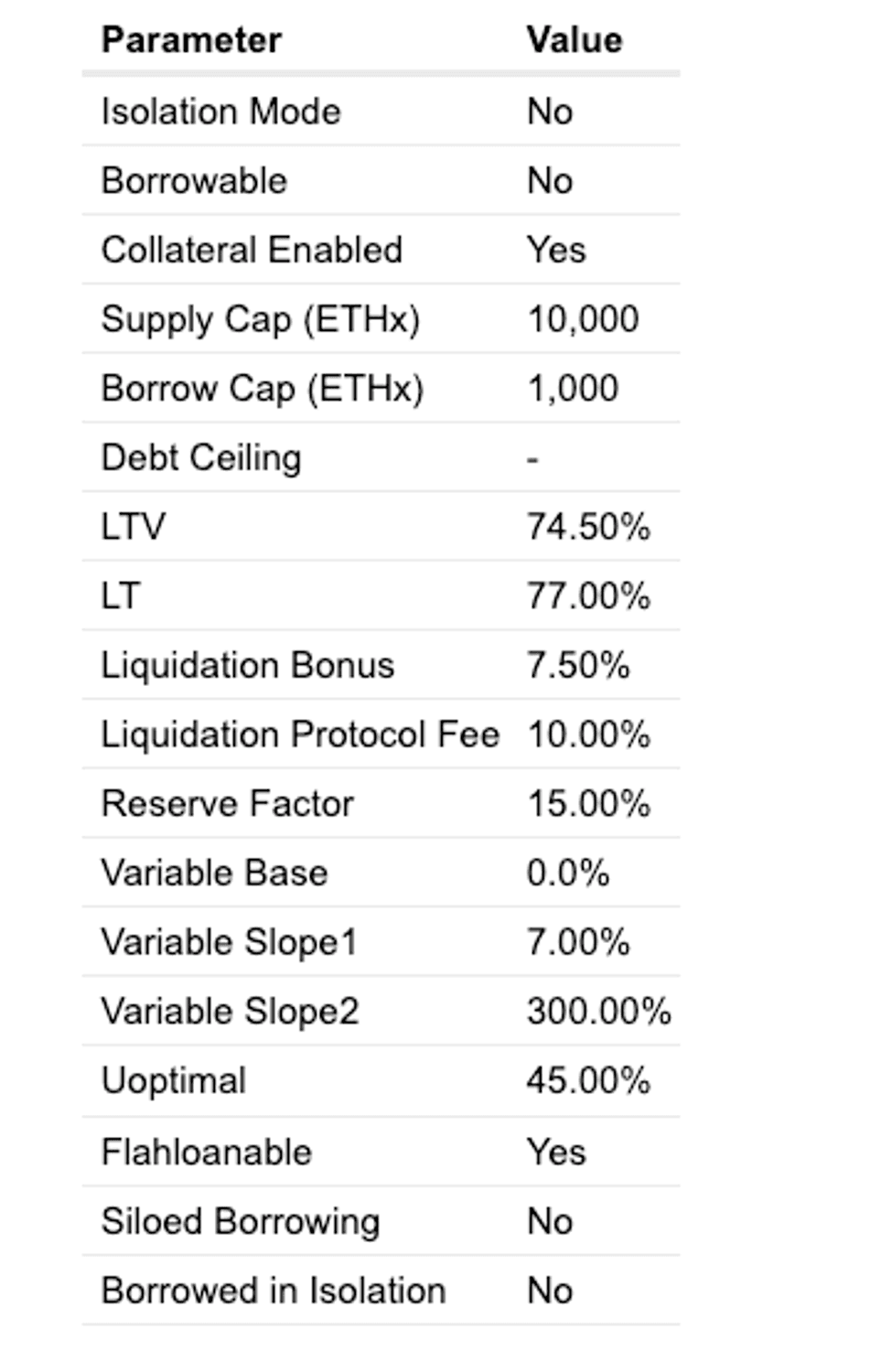Select the 10,000 supply cap value
Viewport: 870px width, 1372px height.
(x=582, y=319)
